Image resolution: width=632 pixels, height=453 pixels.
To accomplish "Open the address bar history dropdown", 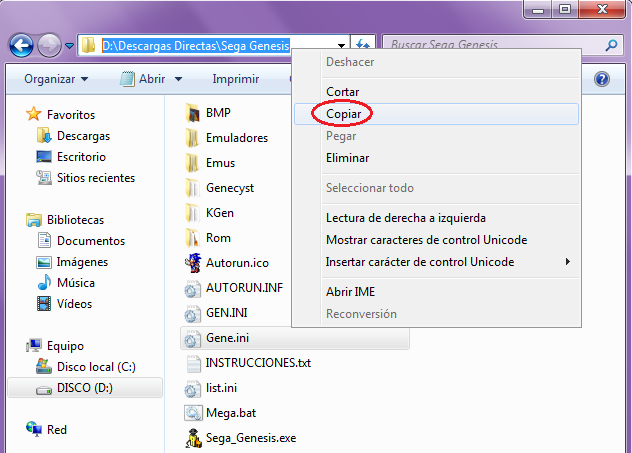I will point(341,46).
